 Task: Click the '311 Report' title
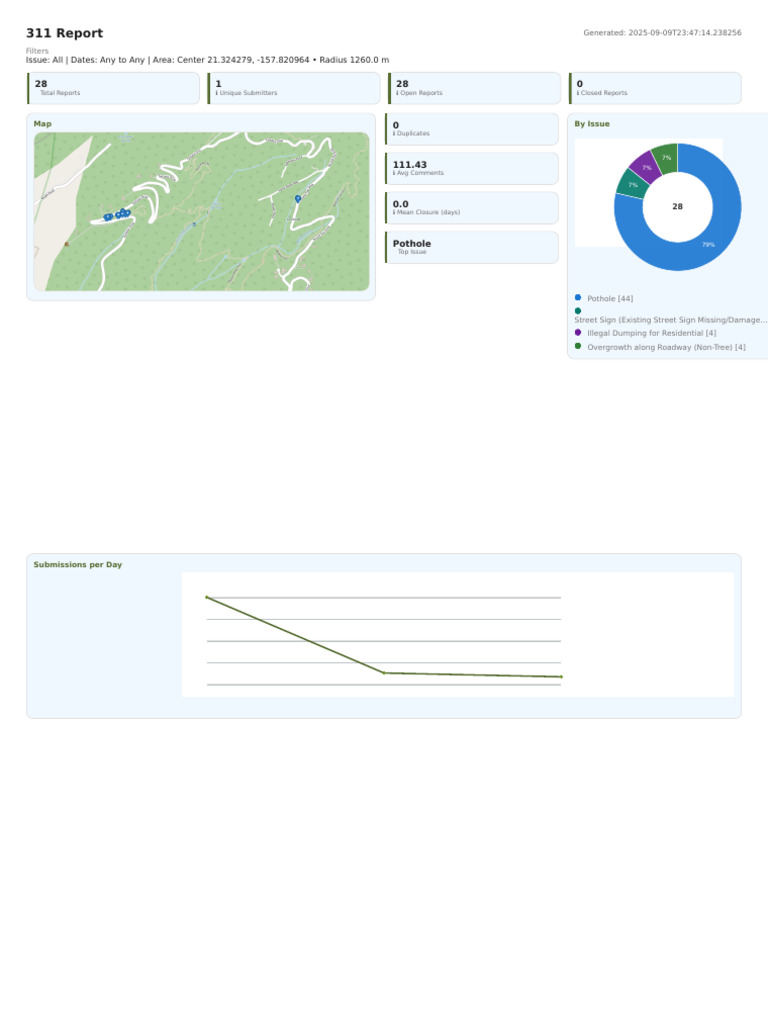coord(65,33)
